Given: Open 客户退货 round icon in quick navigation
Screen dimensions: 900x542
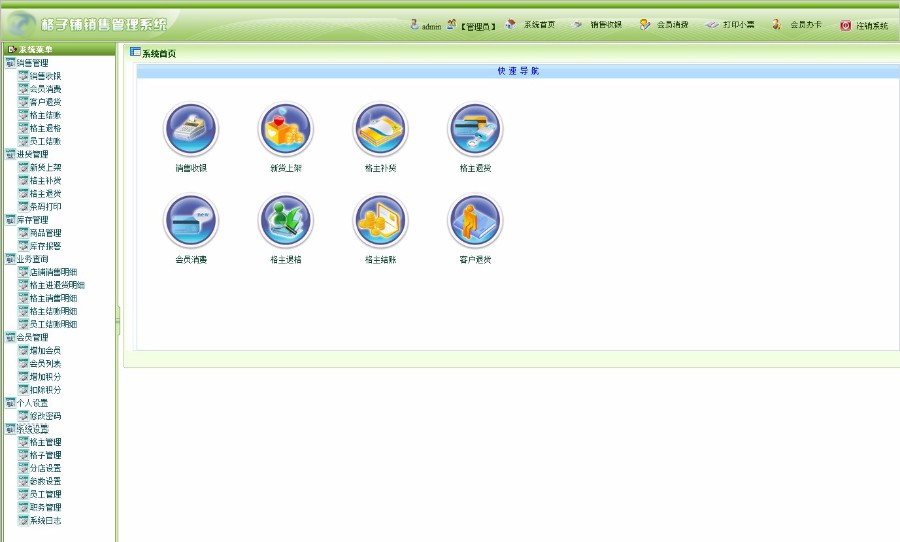Looking at the screenshot, I should [x=475, y=220].
